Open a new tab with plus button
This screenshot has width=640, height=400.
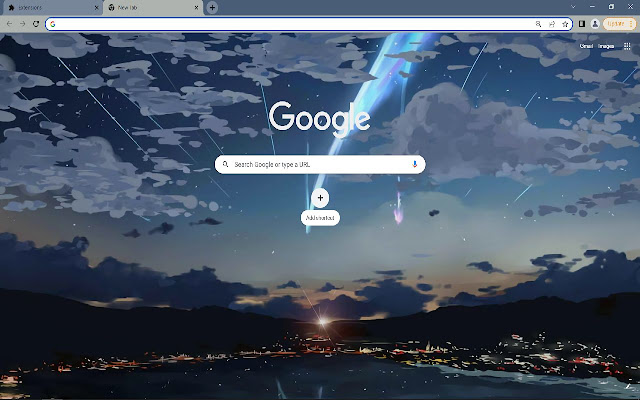point(212,7)
